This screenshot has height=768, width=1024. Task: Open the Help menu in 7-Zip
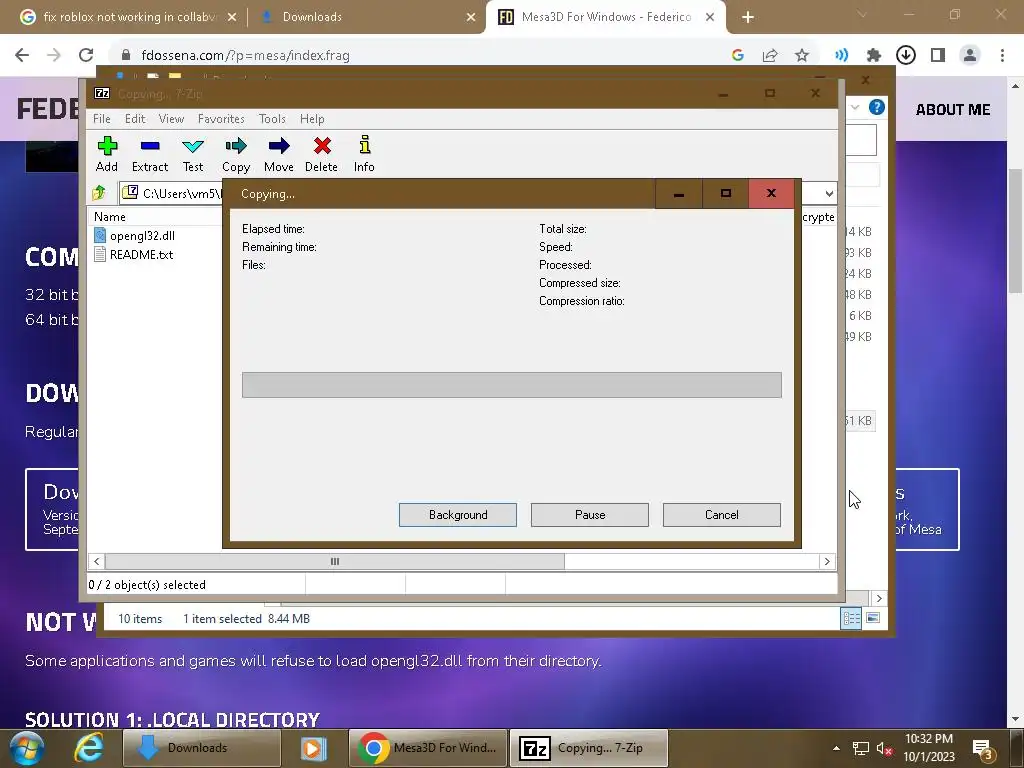pos(312,119)
